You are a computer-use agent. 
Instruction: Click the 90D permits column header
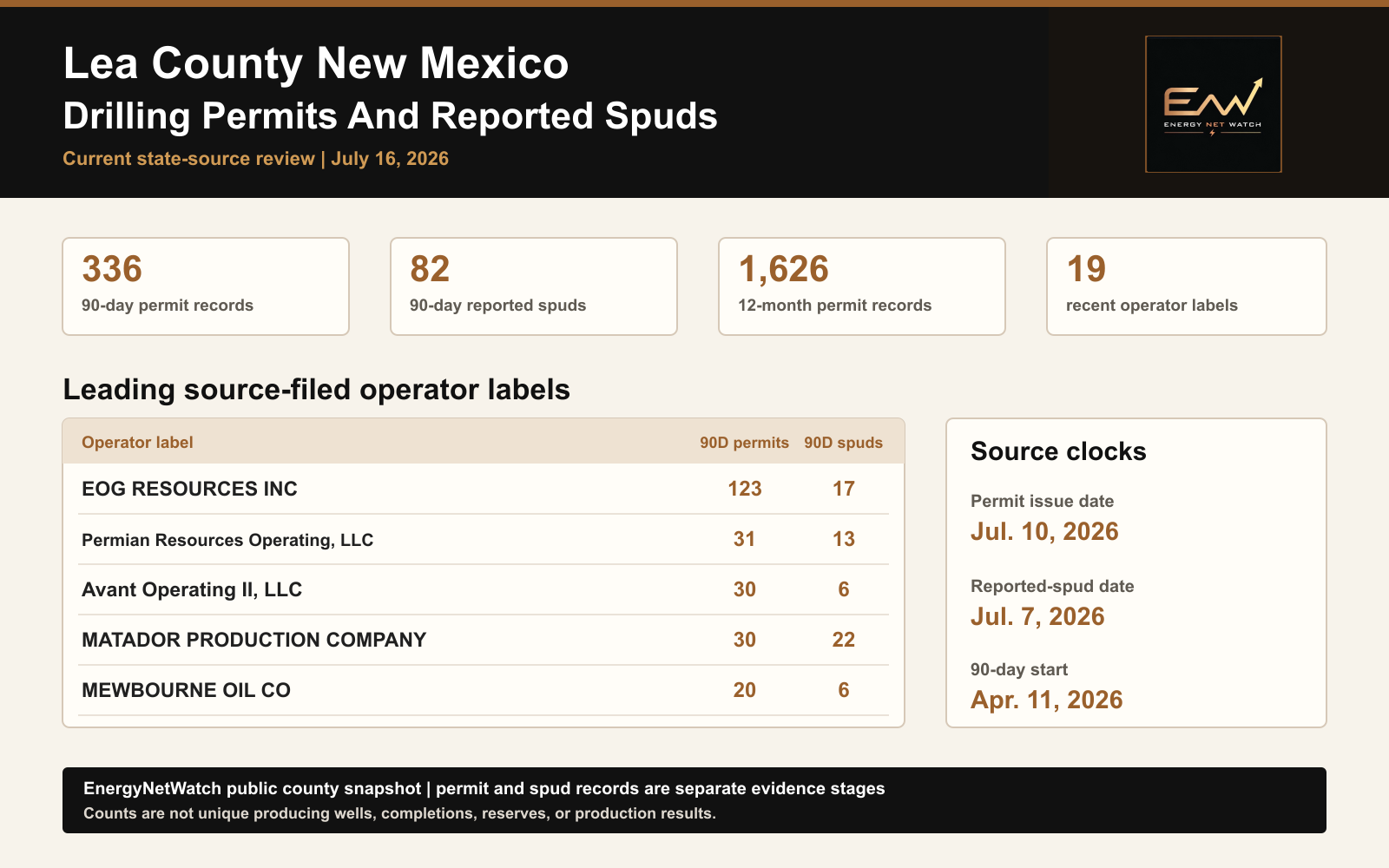click(x=745, y=443)
